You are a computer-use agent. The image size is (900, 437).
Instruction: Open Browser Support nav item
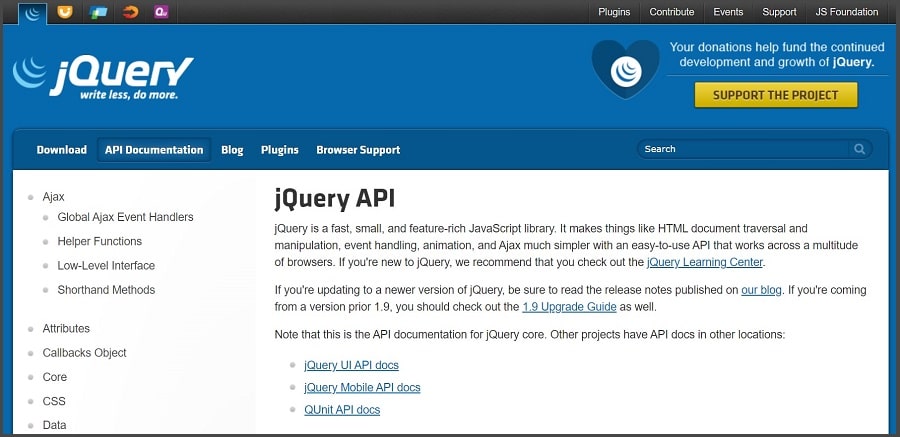click(358, 150)
